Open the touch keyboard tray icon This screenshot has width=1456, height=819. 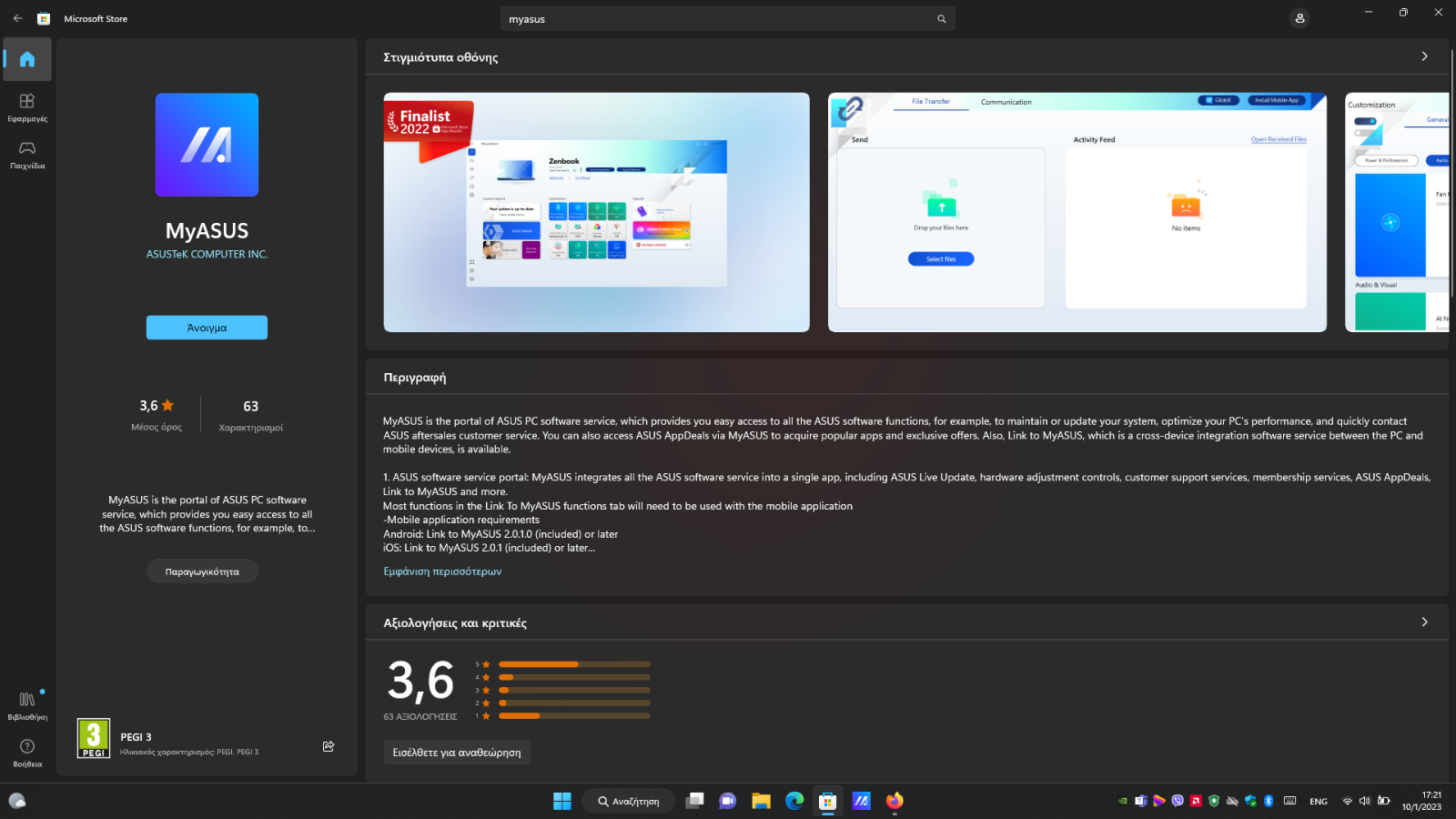point(1289,801)
